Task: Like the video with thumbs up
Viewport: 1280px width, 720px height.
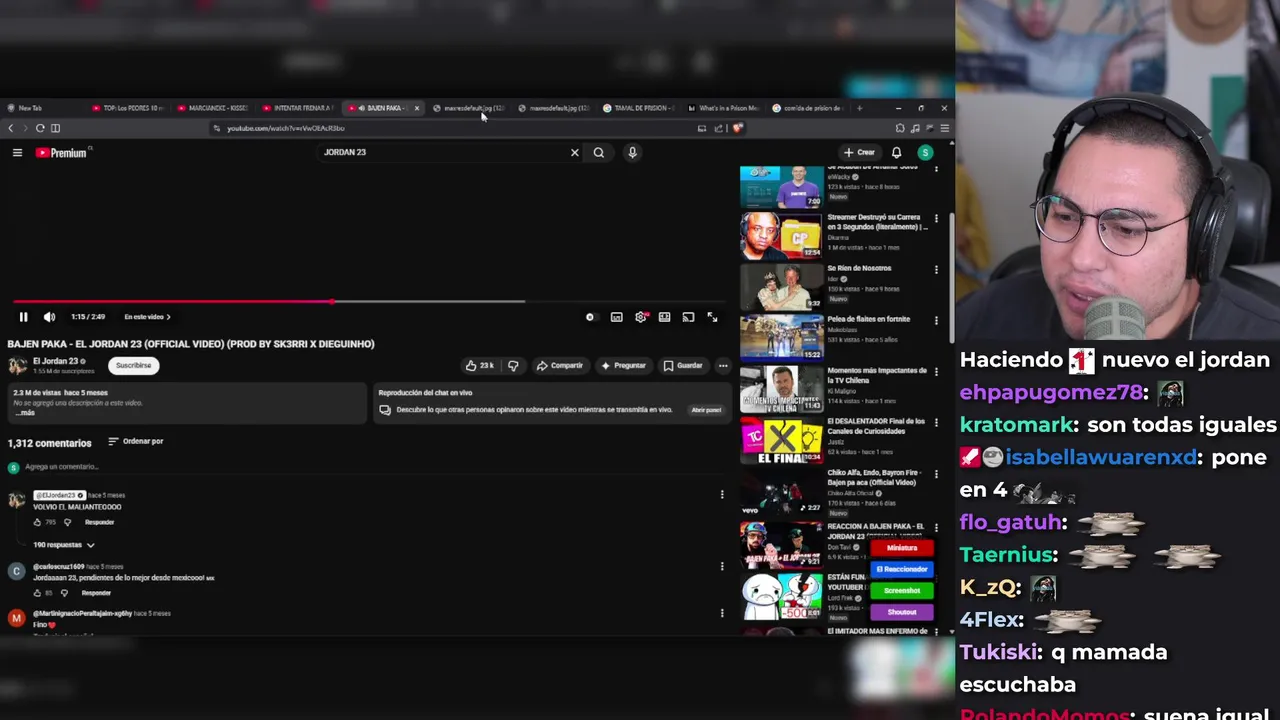Action: coord(480,366)
